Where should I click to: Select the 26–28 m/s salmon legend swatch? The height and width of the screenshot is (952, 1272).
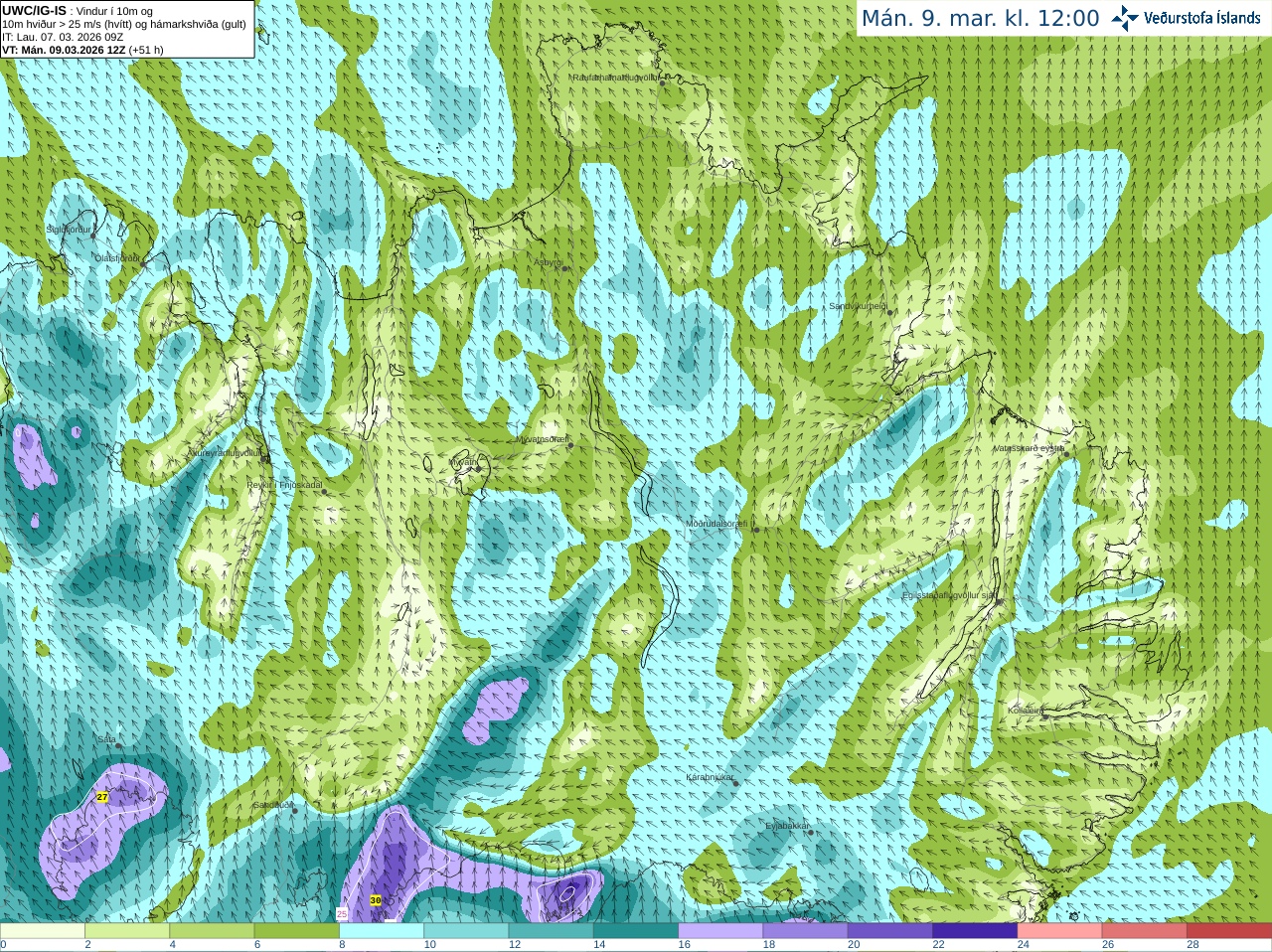pos(1145,931)
